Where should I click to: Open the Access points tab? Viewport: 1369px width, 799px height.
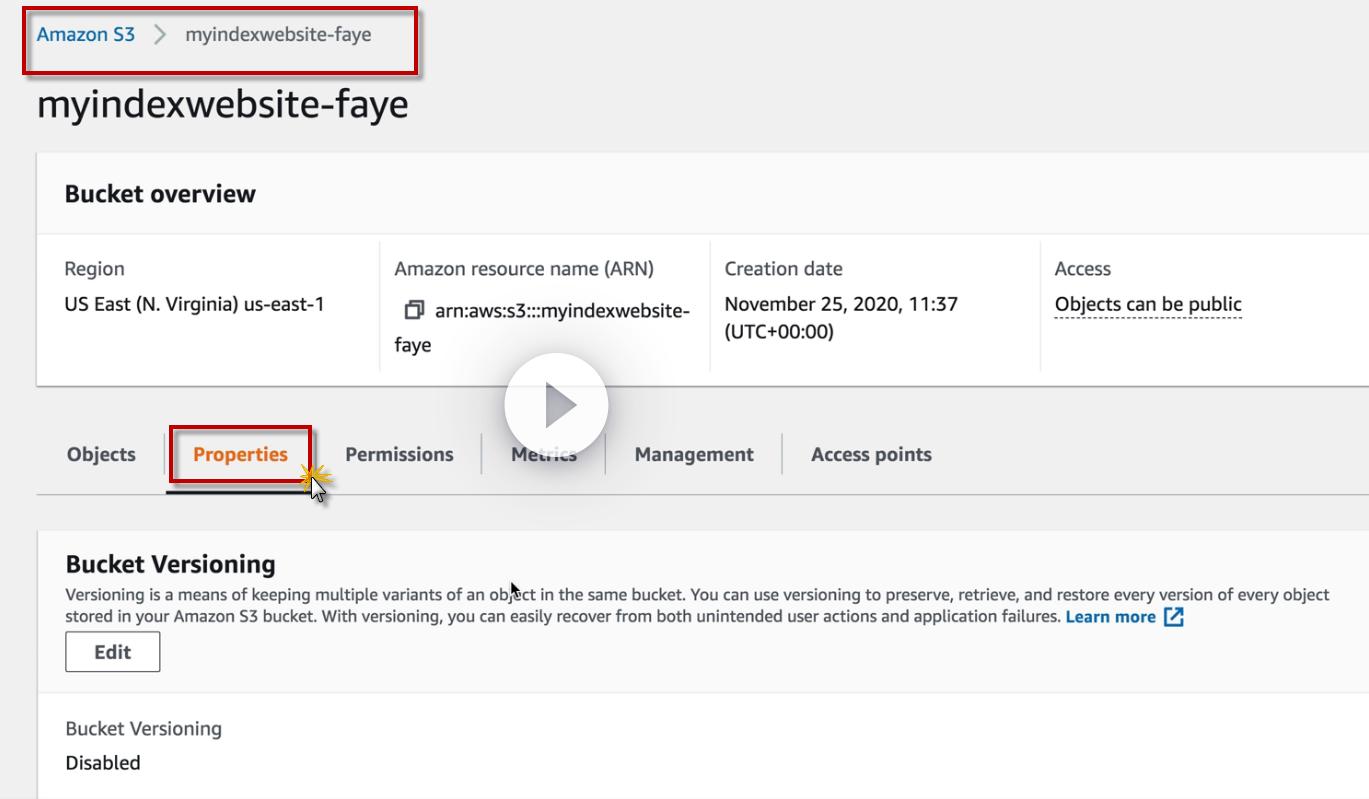tap(871, 455)
